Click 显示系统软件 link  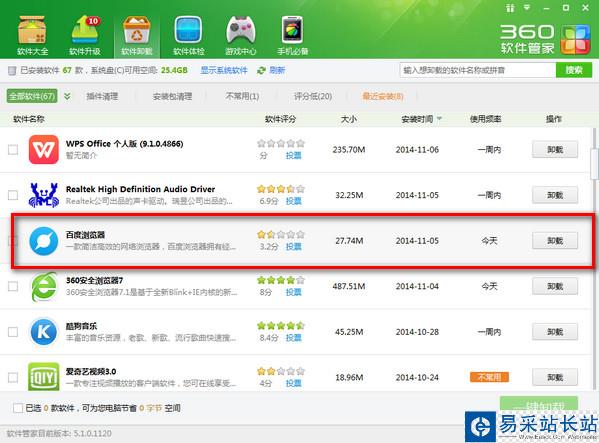coord(224,70)
